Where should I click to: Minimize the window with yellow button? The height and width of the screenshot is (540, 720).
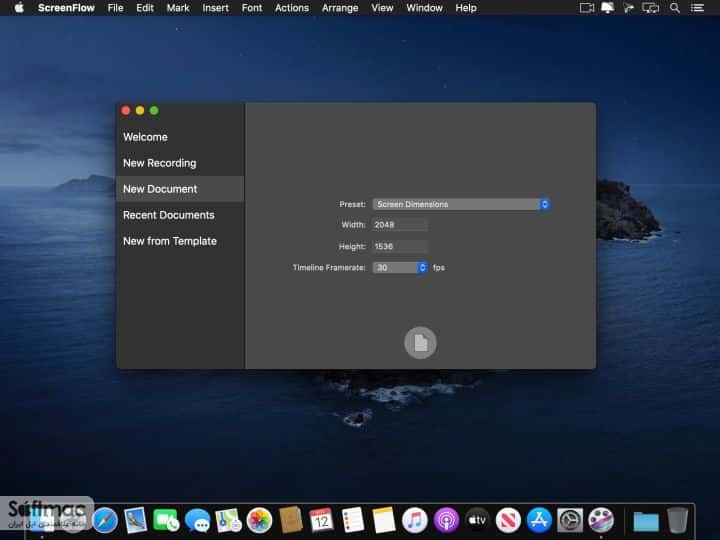click(x=140, y=111)
